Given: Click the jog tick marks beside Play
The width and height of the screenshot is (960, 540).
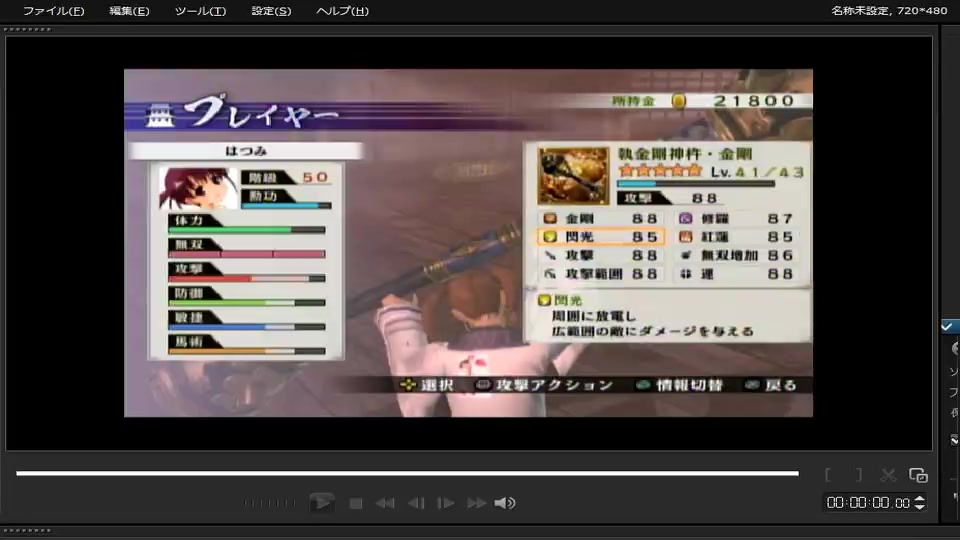Looking at the screenshot, I should pos(269,503).
